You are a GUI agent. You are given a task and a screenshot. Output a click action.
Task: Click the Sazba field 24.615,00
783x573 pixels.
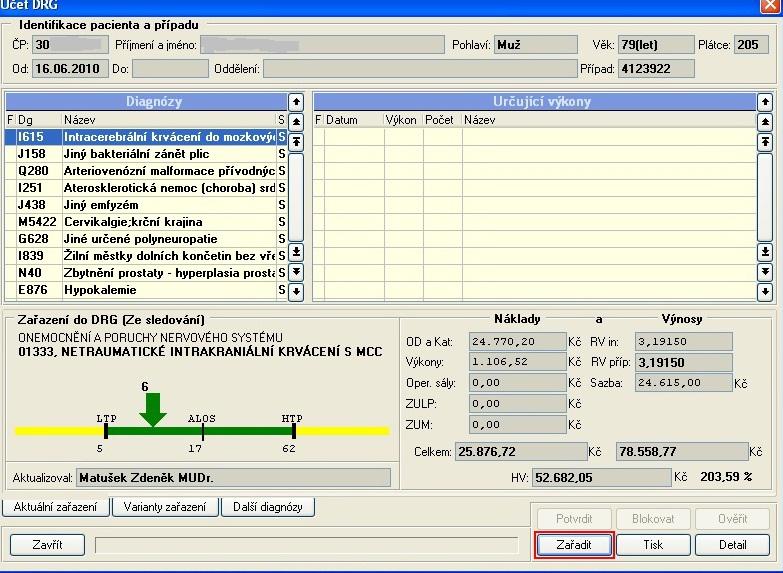point(684,383)
